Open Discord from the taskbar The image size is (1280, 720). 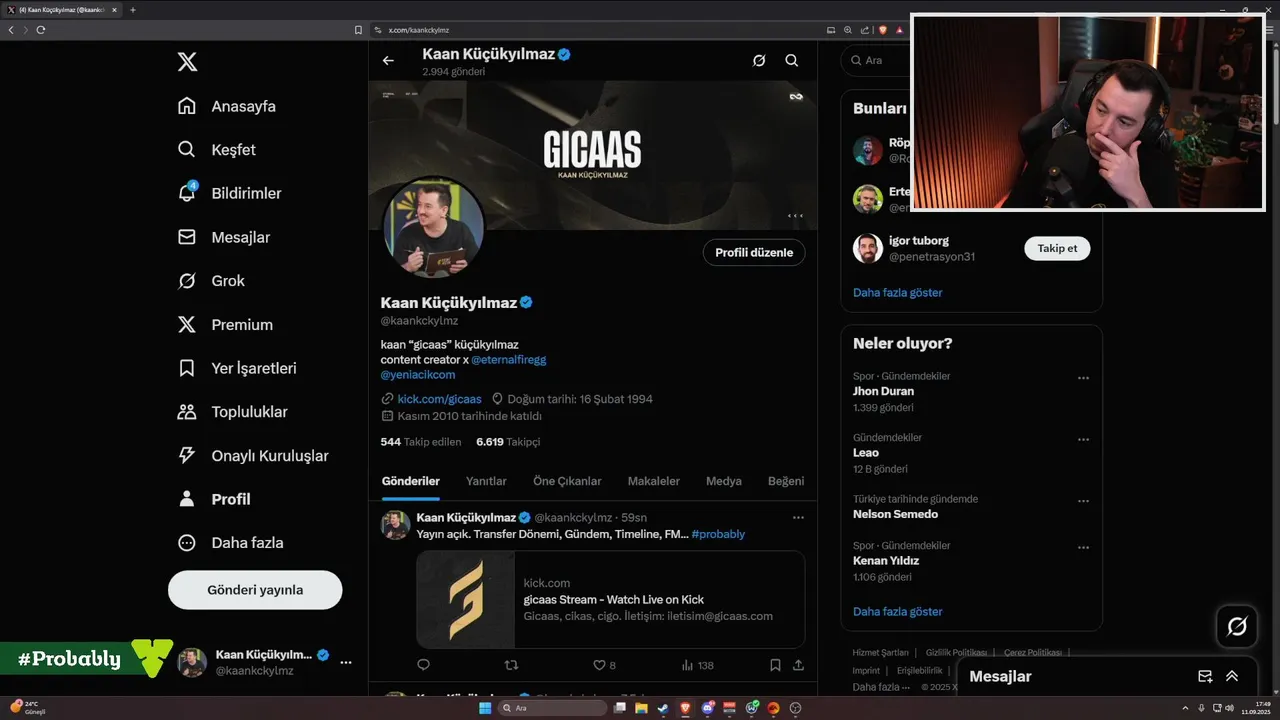708,708
